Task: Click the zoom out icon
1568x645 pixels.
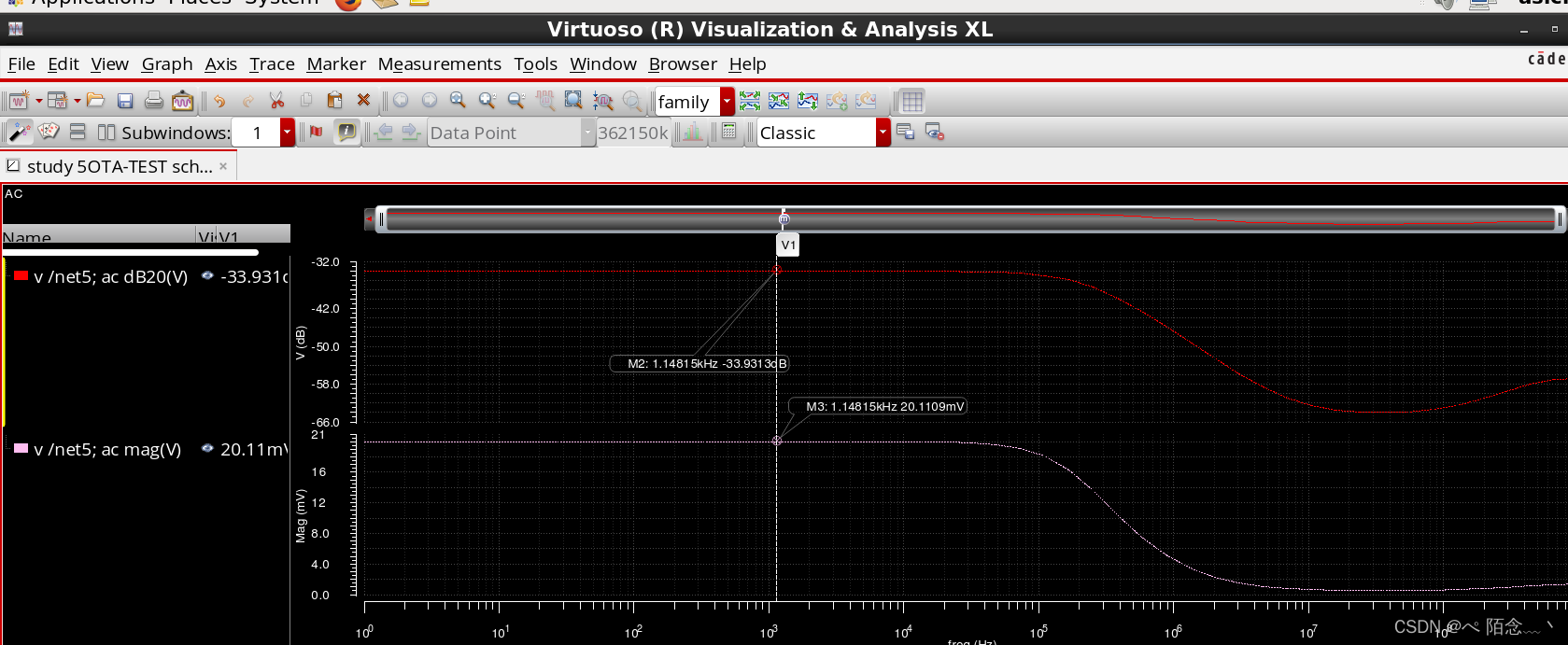Action: tap(516, 101)
